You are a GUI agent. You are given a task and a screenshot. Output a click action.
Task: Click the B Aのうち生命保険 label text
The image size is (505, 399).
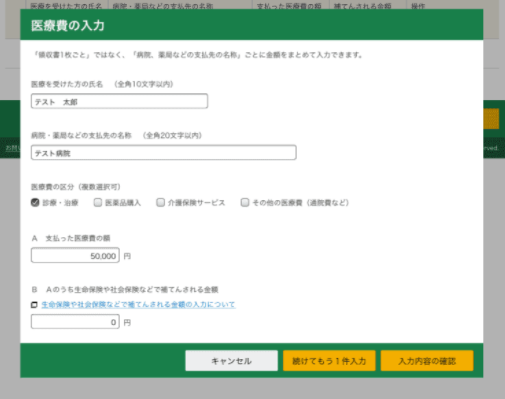tap(125, 289)
